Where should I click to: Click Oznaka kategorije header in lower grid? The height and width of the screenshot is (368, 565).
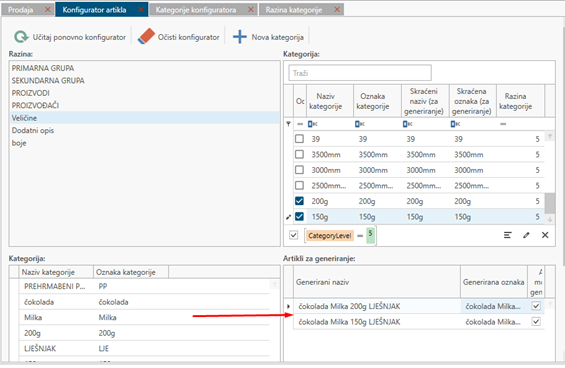pos(131,272)
